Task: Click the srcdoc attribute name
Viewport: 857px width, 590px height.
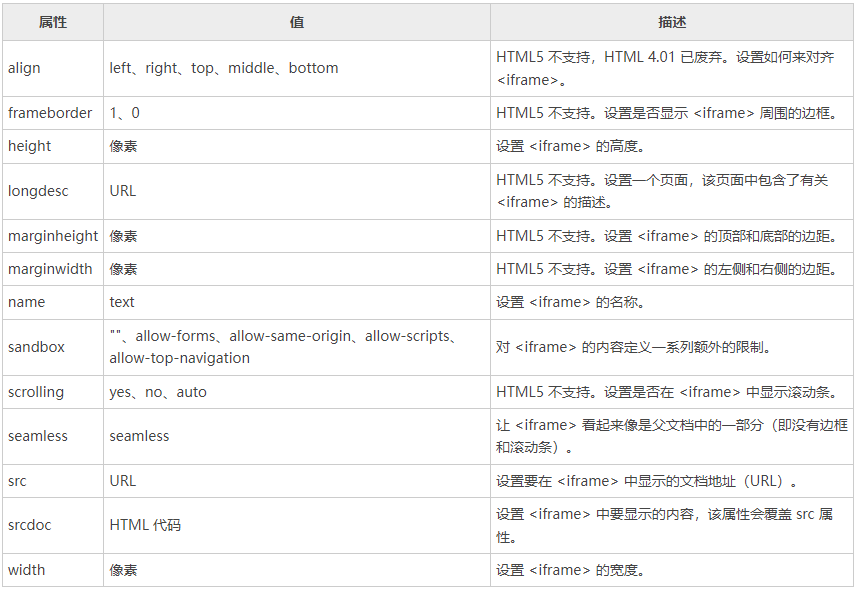Action: 32,525
